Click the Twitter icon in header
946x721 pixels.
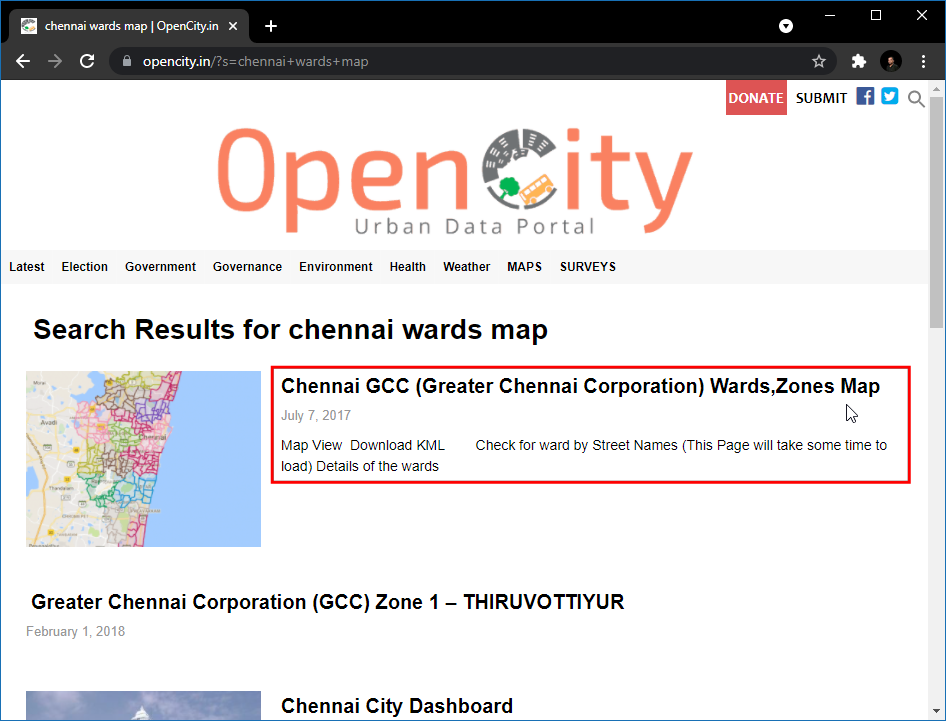click(889, 97)
